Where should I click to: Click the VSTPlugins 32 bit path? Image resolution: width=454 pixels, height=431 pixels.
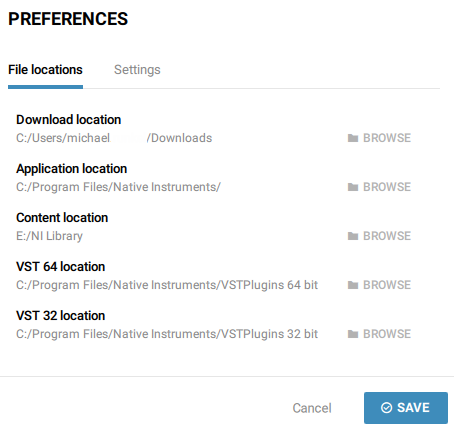pyautogui.click(x=167, y=334)
